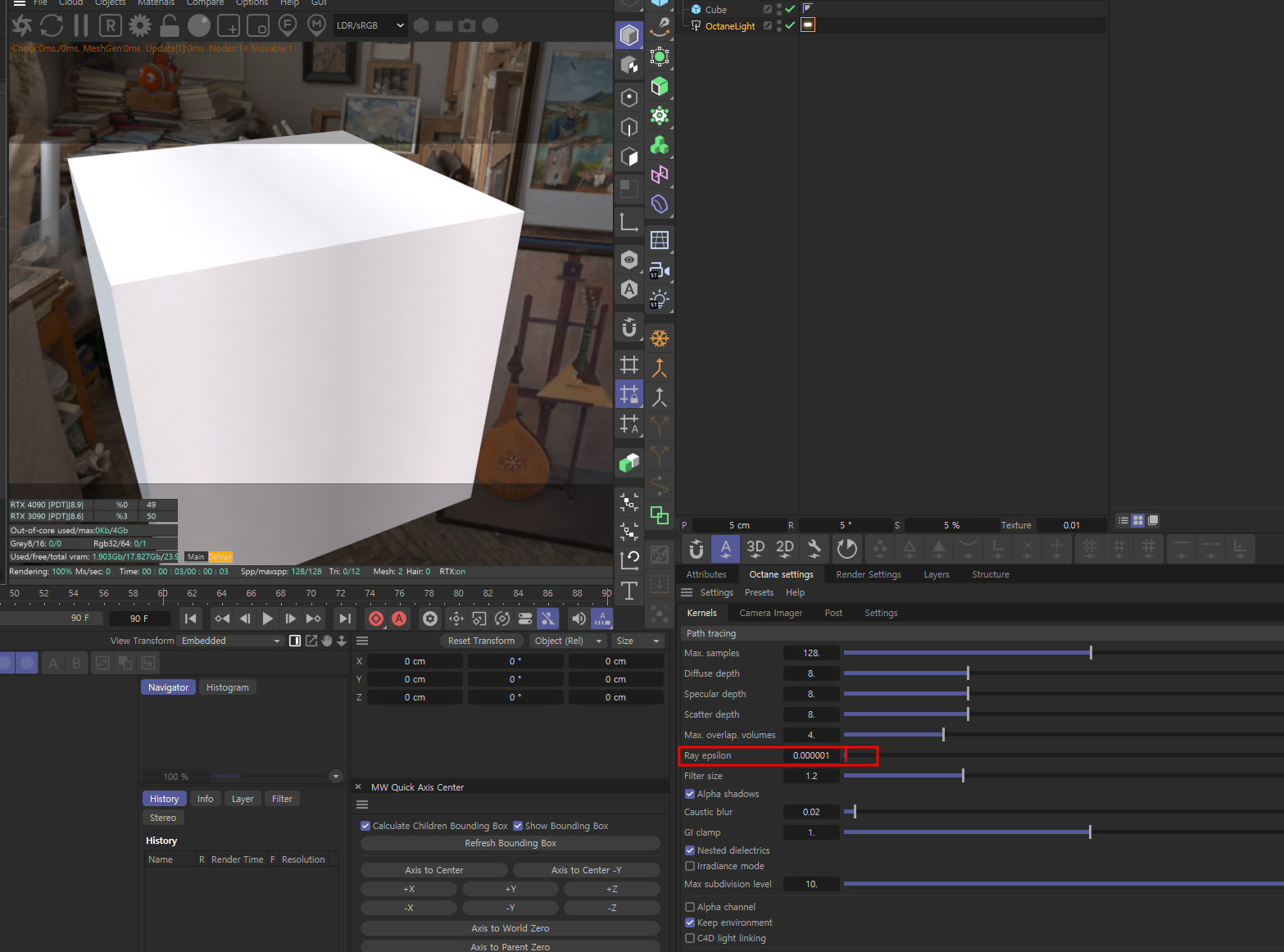Image resolution: width=1284 pixels, height=952 pixels.
Task: Adjust the Max. samples slider
Action: pos(1064,653)
